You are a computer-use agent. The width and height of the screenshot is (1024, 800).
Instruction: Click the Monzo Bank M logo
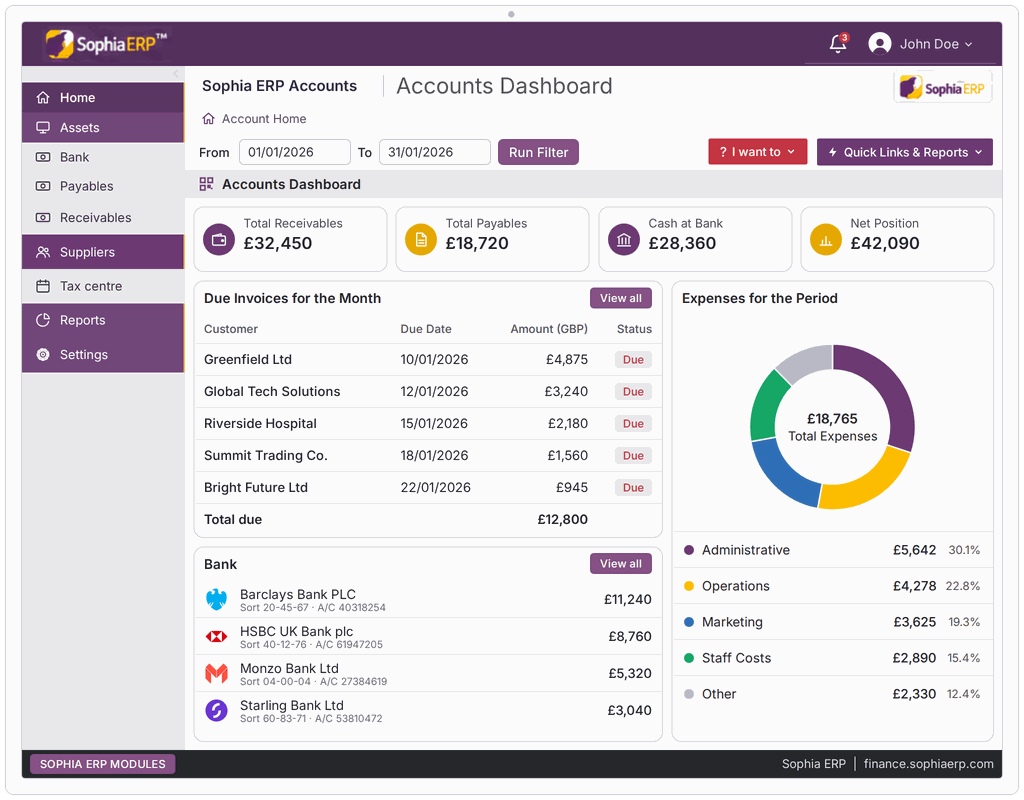click(x=216, y=673)
